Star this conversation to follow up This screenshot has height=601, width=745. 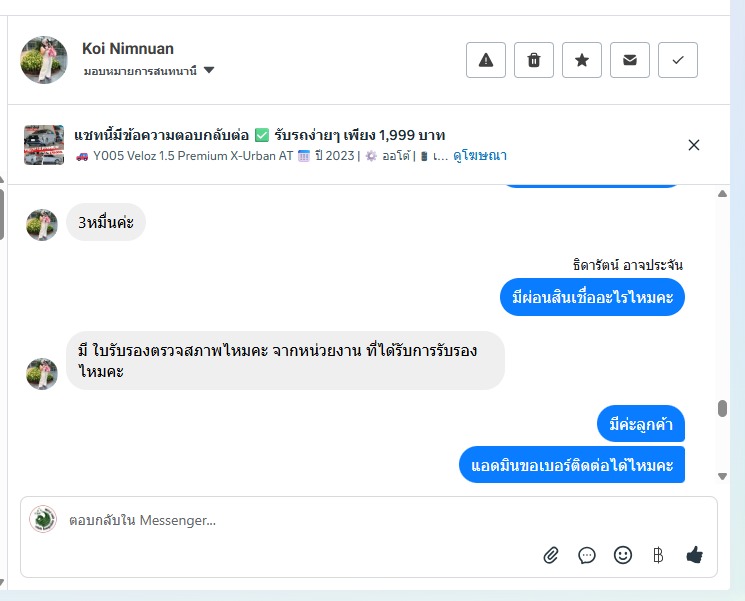point(582,60)
